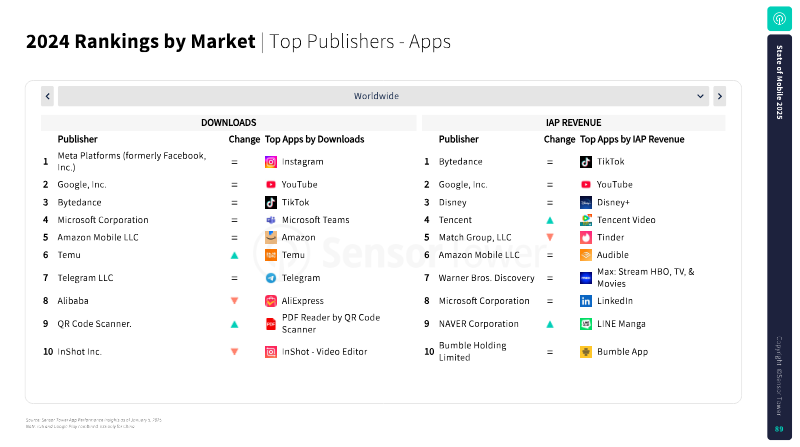The height and width of the screenshot is (447, 800).
Task: Open the Worldwide market dropdown
Action: (383, 96)
